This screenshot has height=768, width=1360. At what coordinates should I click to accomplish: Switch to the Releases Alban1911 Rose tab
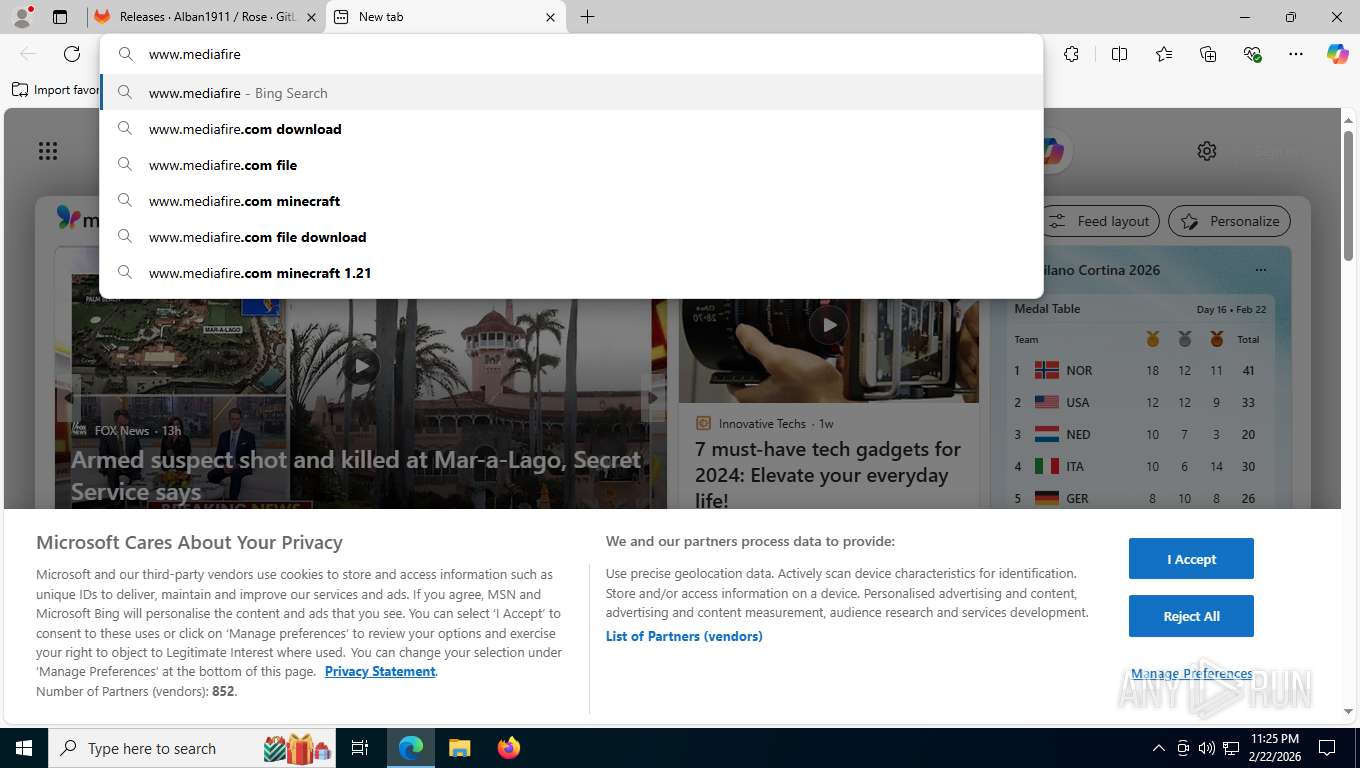tap(205, 17)
